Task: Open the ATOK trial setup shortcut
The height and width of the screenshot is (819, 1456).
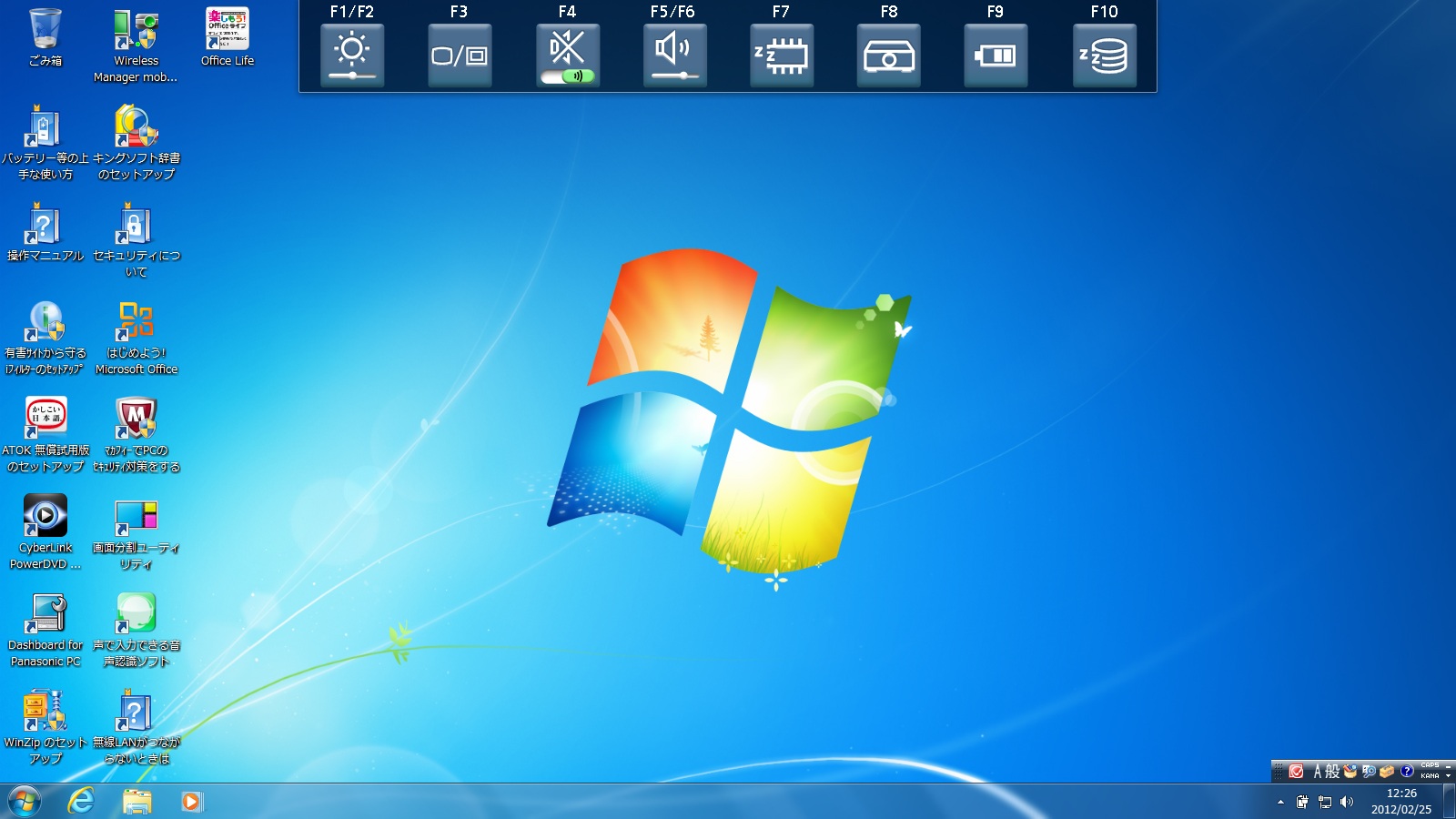Action: [45, 436]
